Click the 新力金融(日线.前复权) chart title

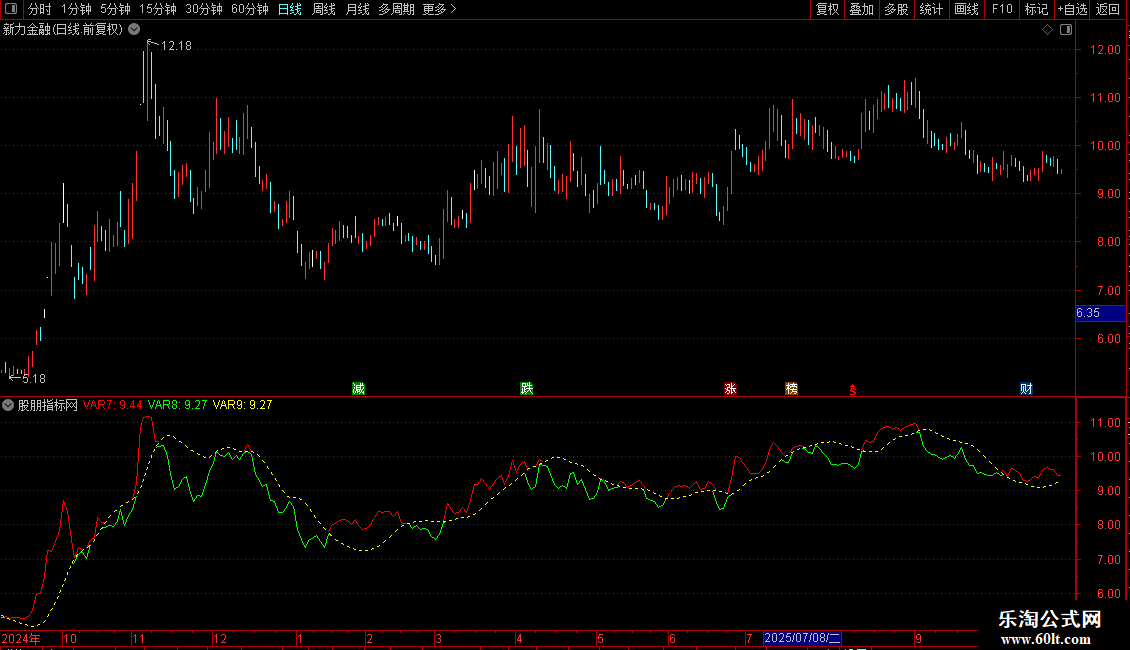click(x=63, y=29)
